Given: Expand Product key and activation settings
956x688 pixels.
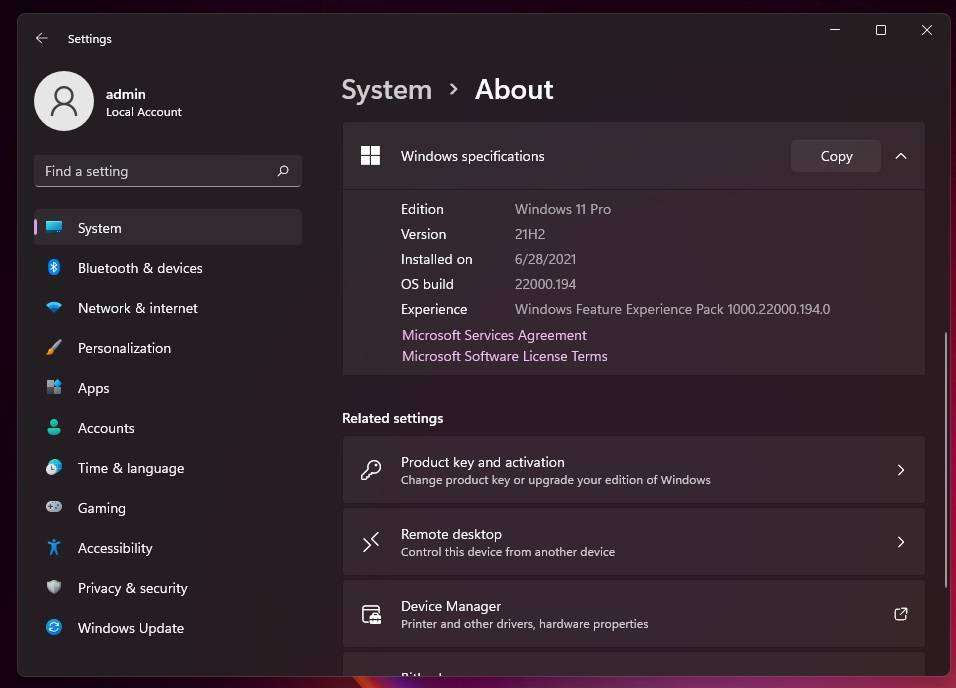Looking at the screenshot, I should coord(900,470).
